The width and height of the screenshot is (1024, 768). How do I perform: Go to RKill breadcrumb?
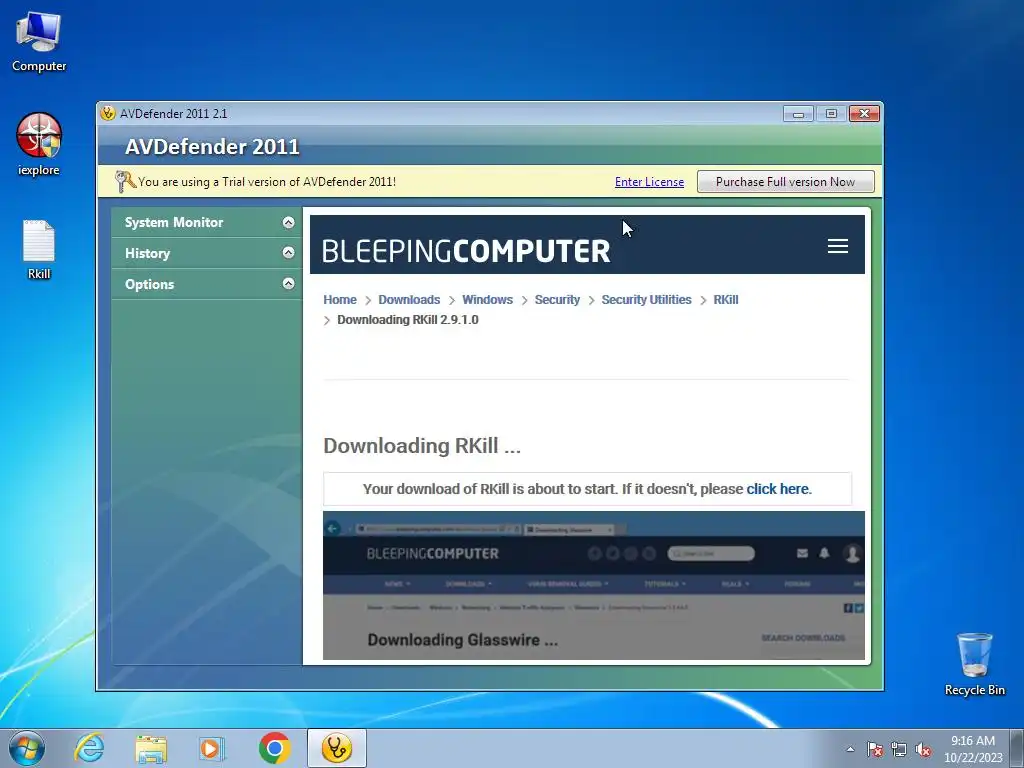(x=726, y=300)
